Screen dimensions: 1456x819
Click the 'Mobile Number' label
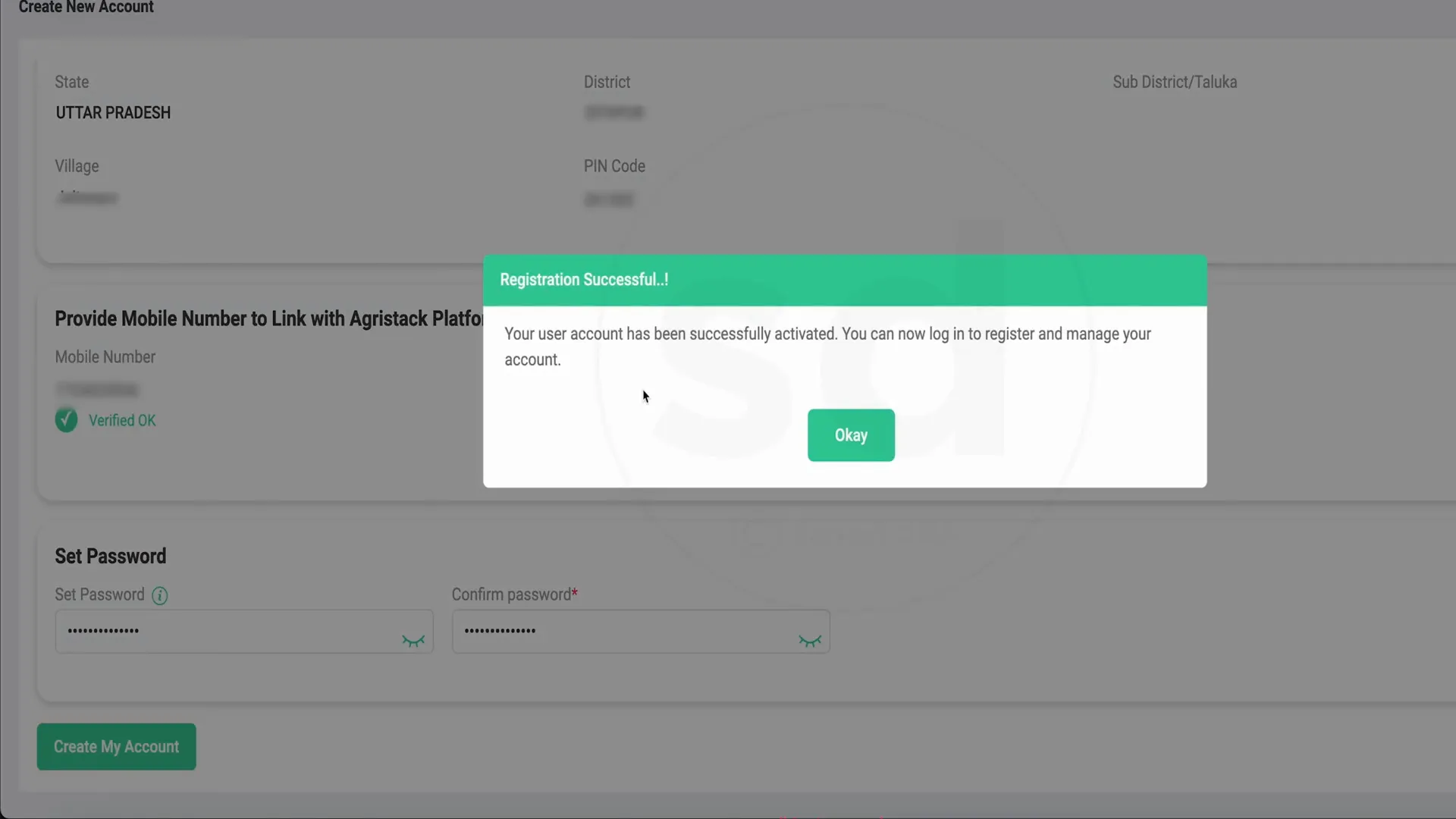pyautogui.click(x=105, y=357)
